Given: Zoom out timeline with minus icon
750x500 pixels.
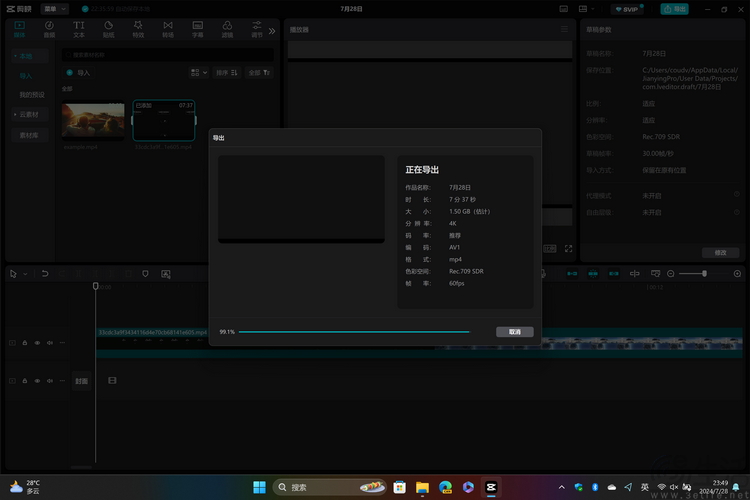Looking at the screenshot, I should 671,274.
